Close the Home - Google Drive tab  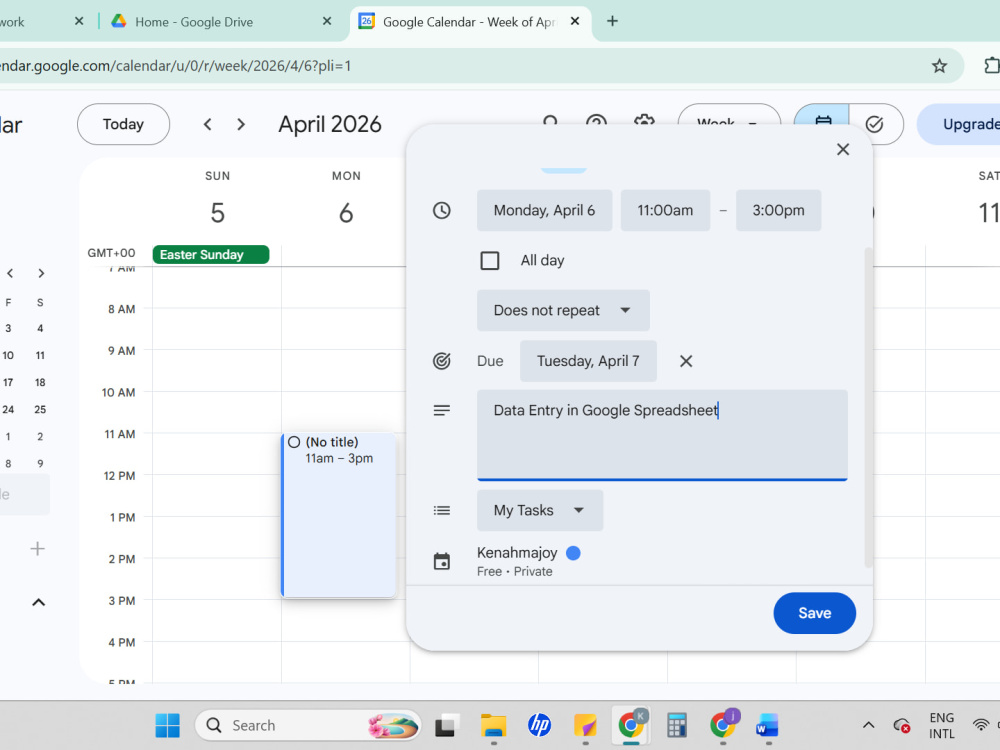coord(327,21)
